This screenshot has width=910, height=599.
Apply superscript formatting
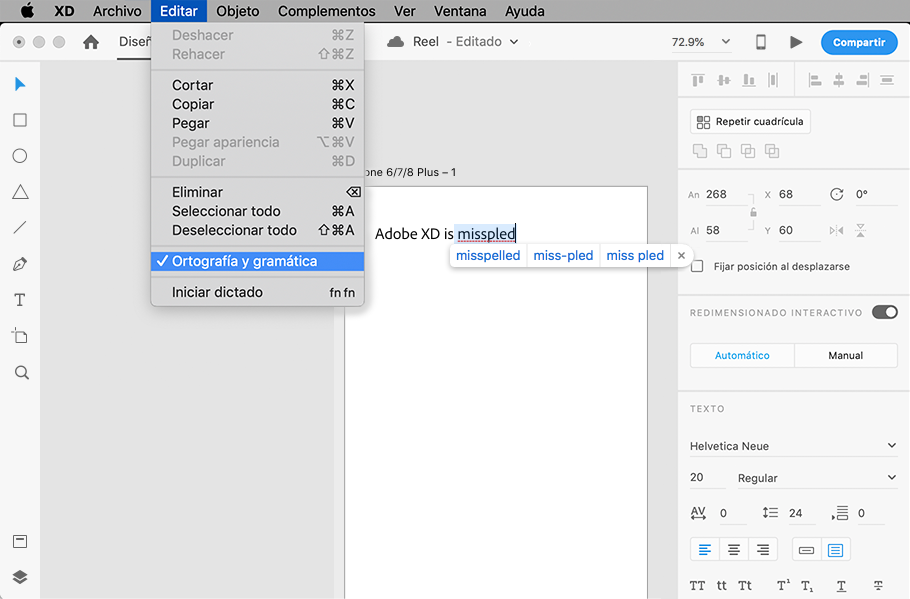pos(783,585)
